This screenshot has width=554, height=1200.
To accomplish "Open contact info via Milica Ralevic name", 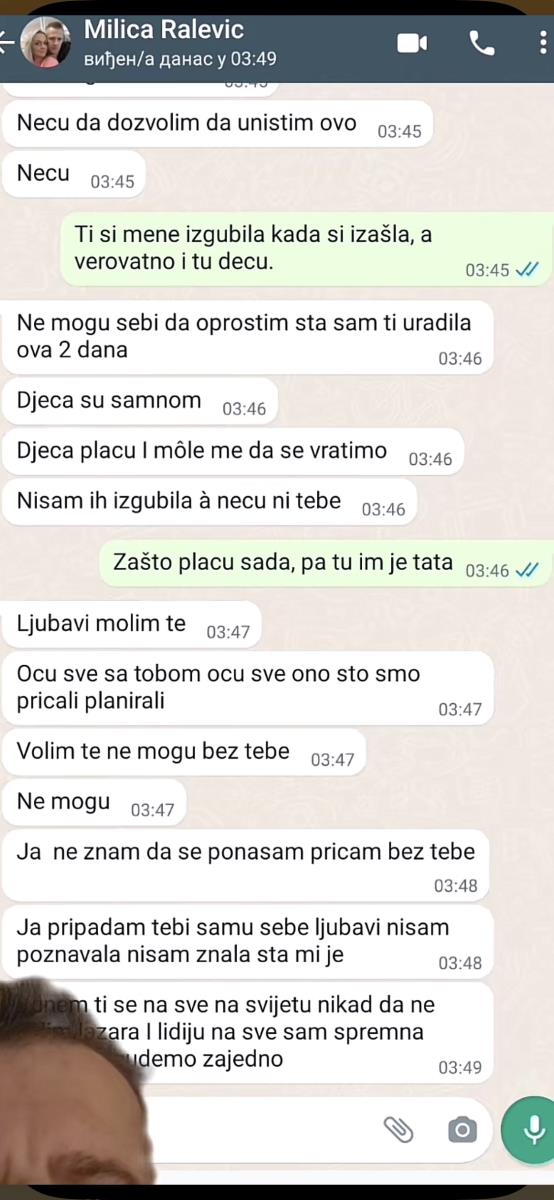I will (163, 30).
